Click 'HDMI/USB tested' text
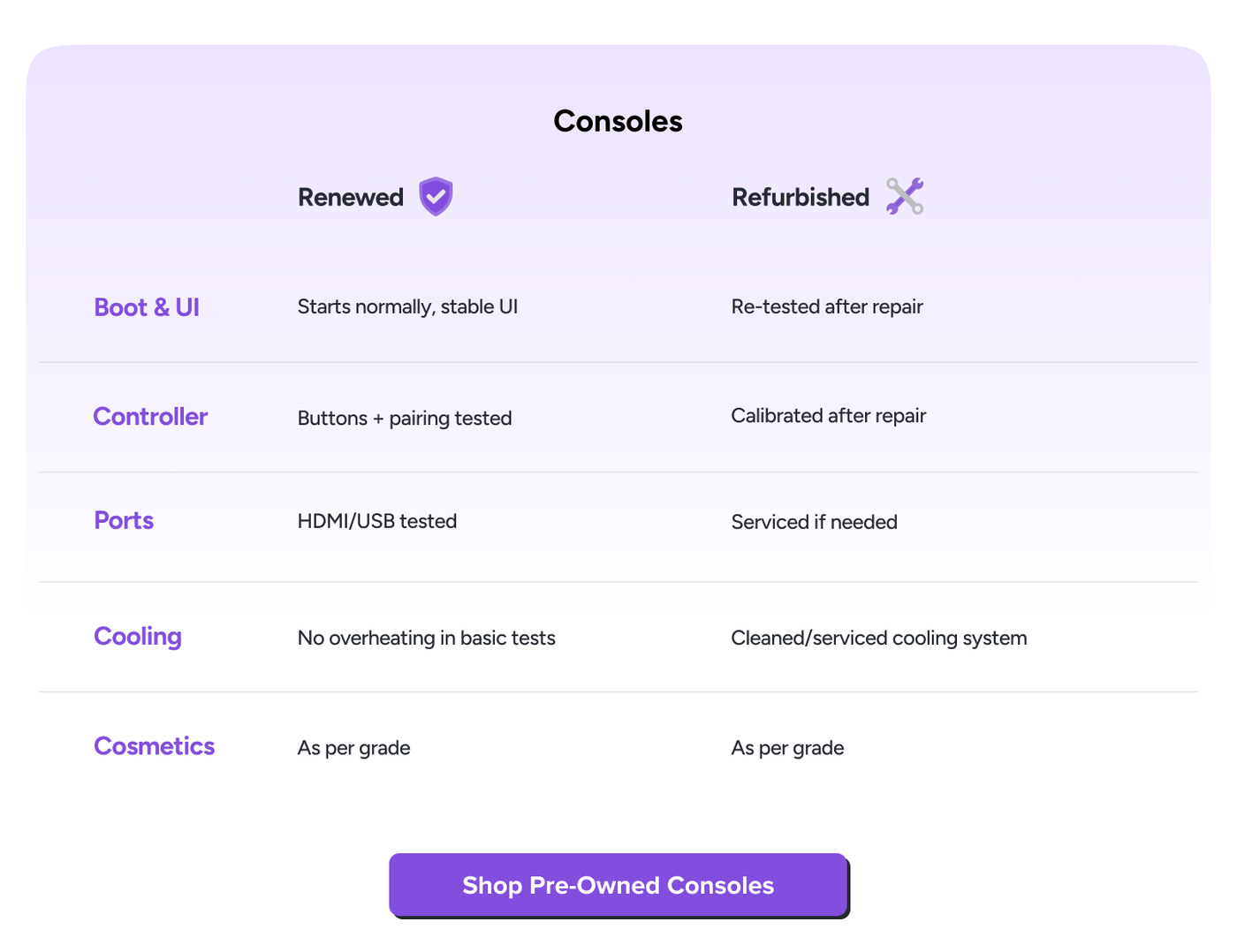The height and width of the screenshot is (952, 1237). [377, 521]
